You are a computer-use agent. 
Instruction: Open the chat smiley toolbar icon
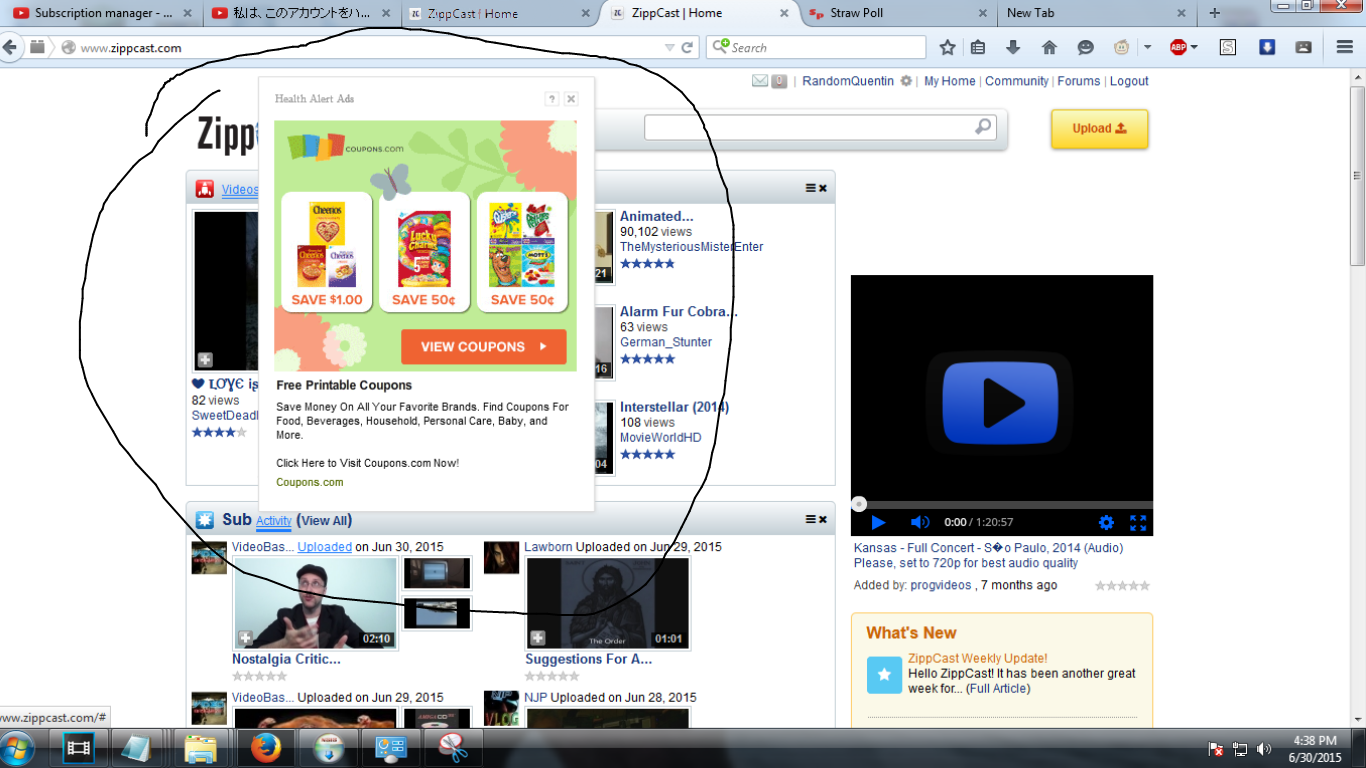pyautogui.click(x=1085, y=47)
